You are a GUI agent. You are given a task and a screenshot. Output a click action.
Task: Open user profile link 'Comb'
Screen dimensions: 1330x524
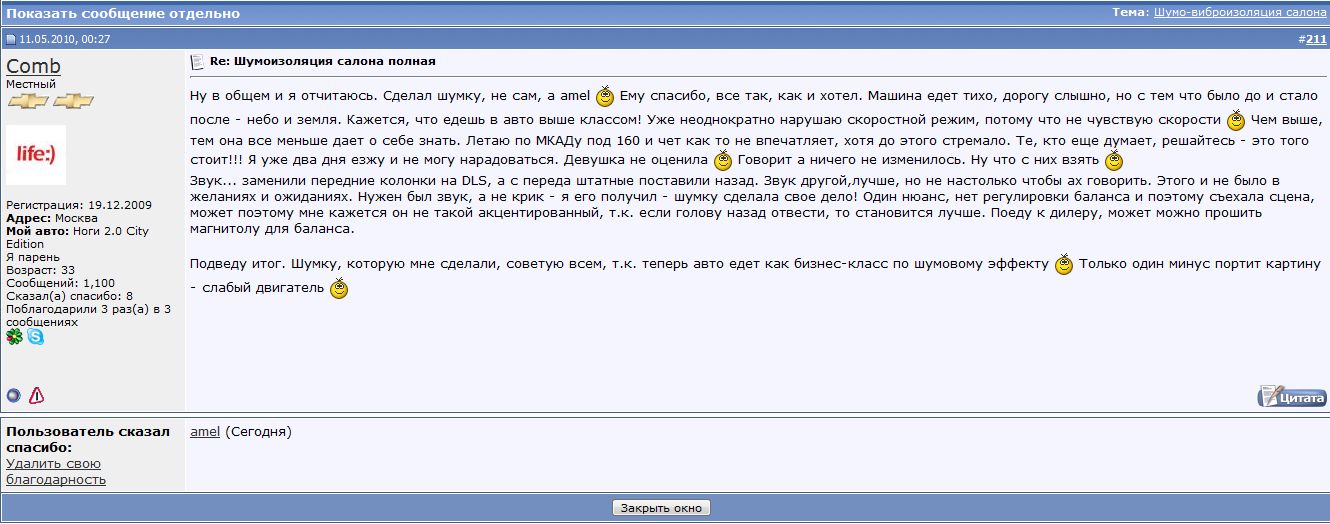33,66
